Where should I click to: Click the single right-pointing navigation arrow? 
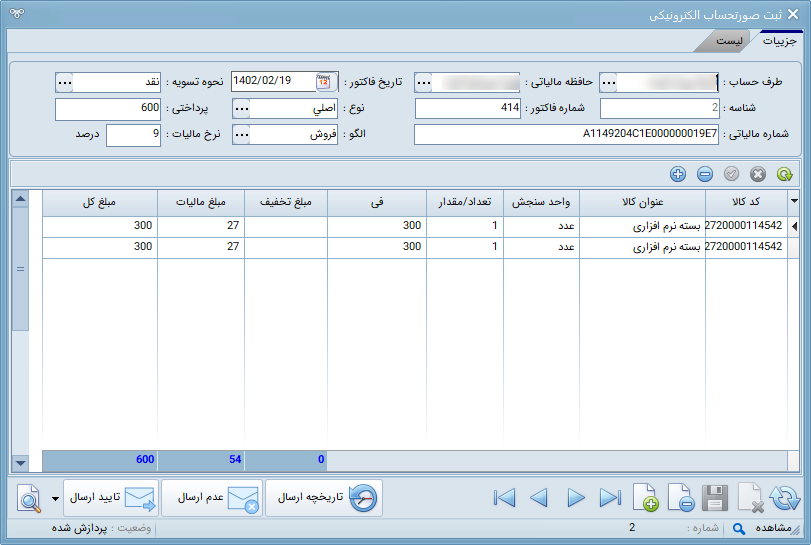(x=575, y=498)
